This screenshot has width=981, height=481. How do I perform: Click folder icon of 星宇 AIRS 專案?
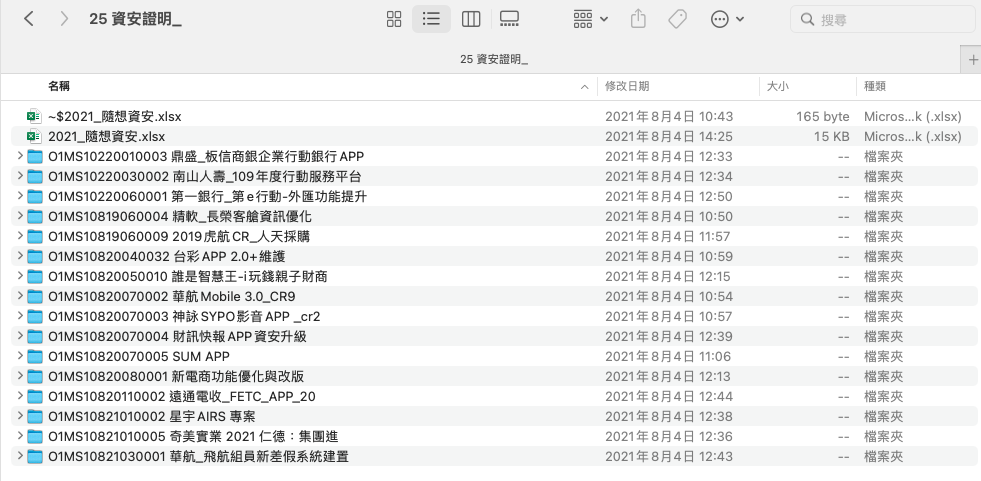35,417
